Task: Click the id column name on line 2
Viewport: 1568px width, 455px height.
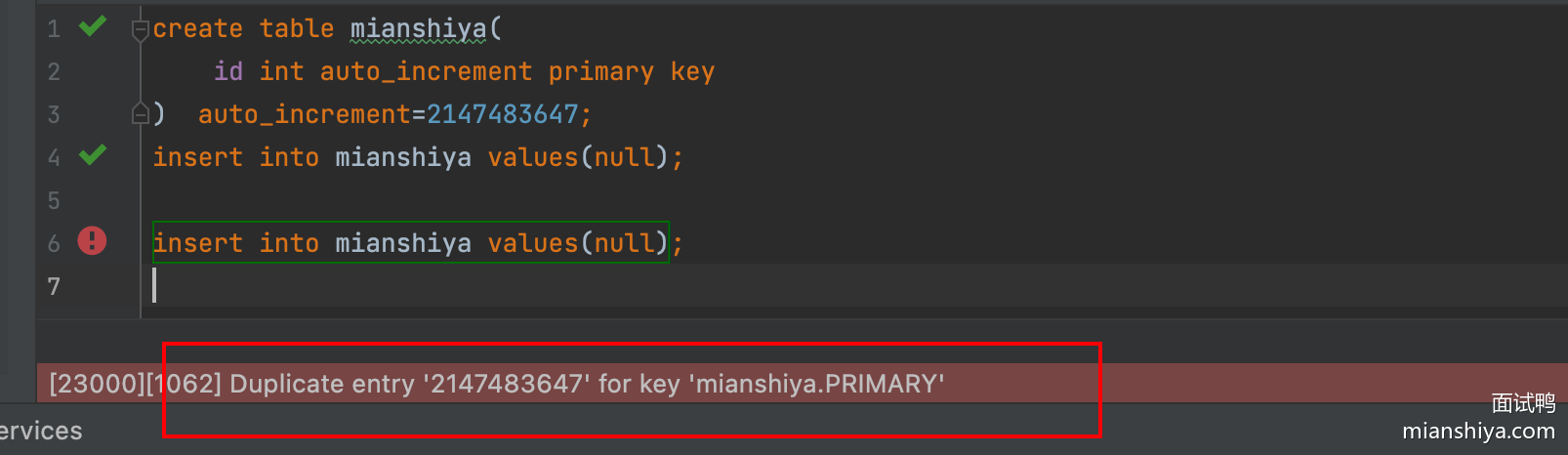Action: coord(228,71)
